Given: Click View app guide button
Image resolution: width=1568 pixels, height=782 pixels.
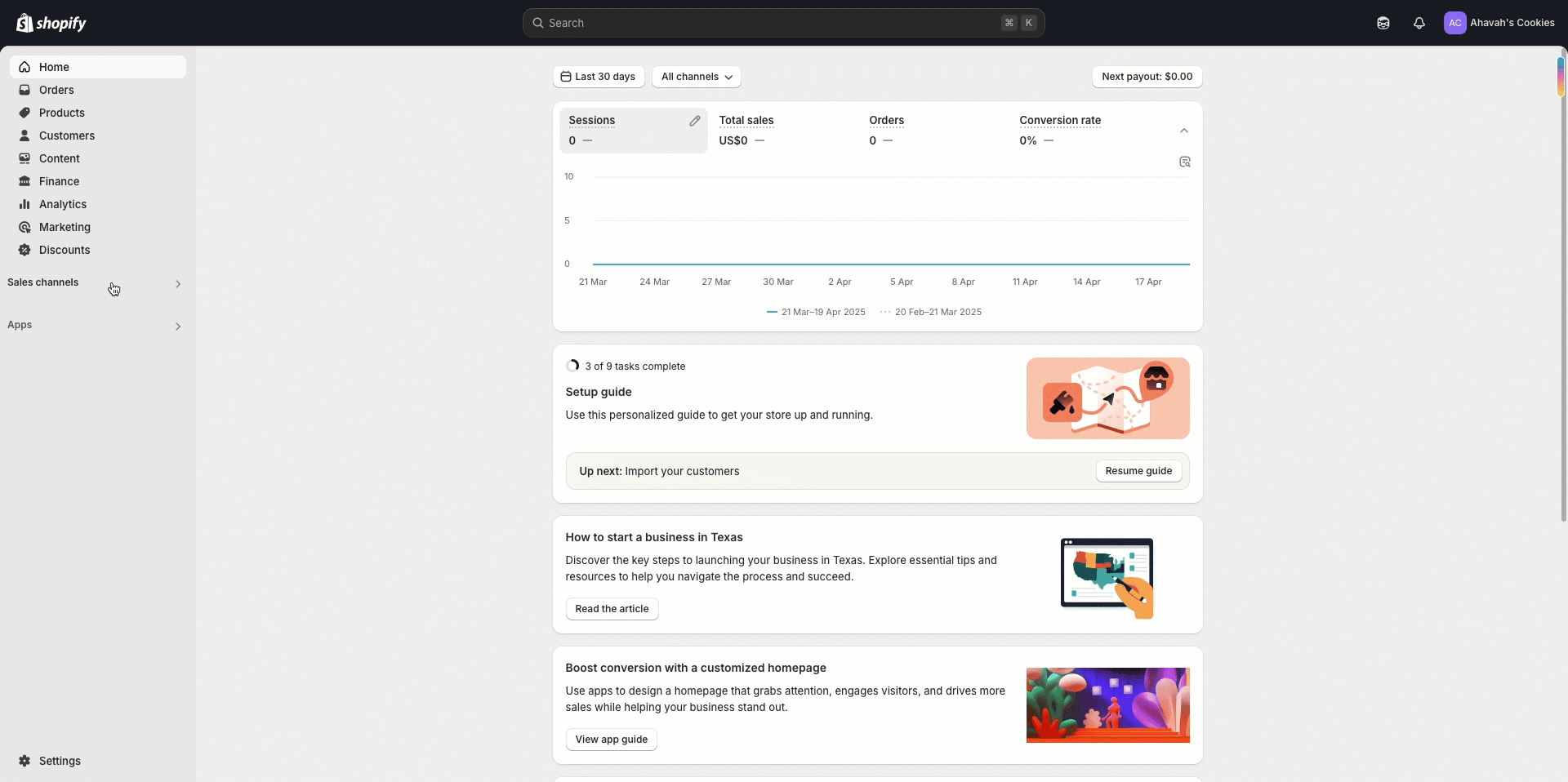Looking at the screenshot, I should [x=612, y=740].
